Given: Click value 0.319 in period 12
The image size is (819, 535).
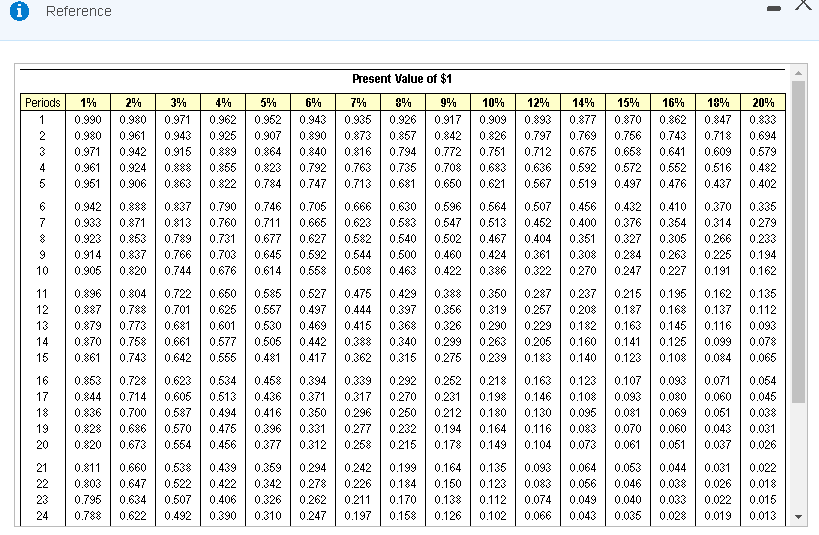Looking at the screenshot, I should pos(493,310).
